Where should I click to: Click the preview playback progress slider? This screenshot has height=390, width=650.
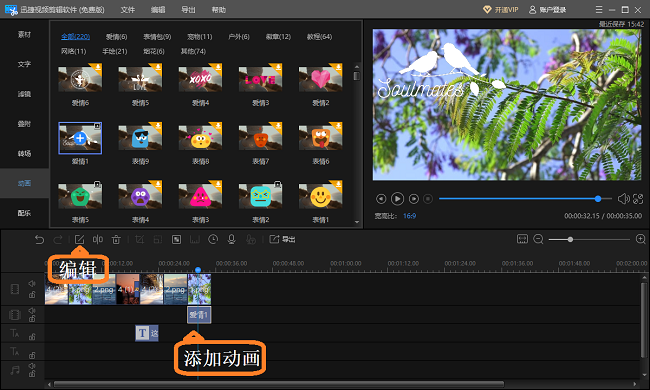pos(525,199)
